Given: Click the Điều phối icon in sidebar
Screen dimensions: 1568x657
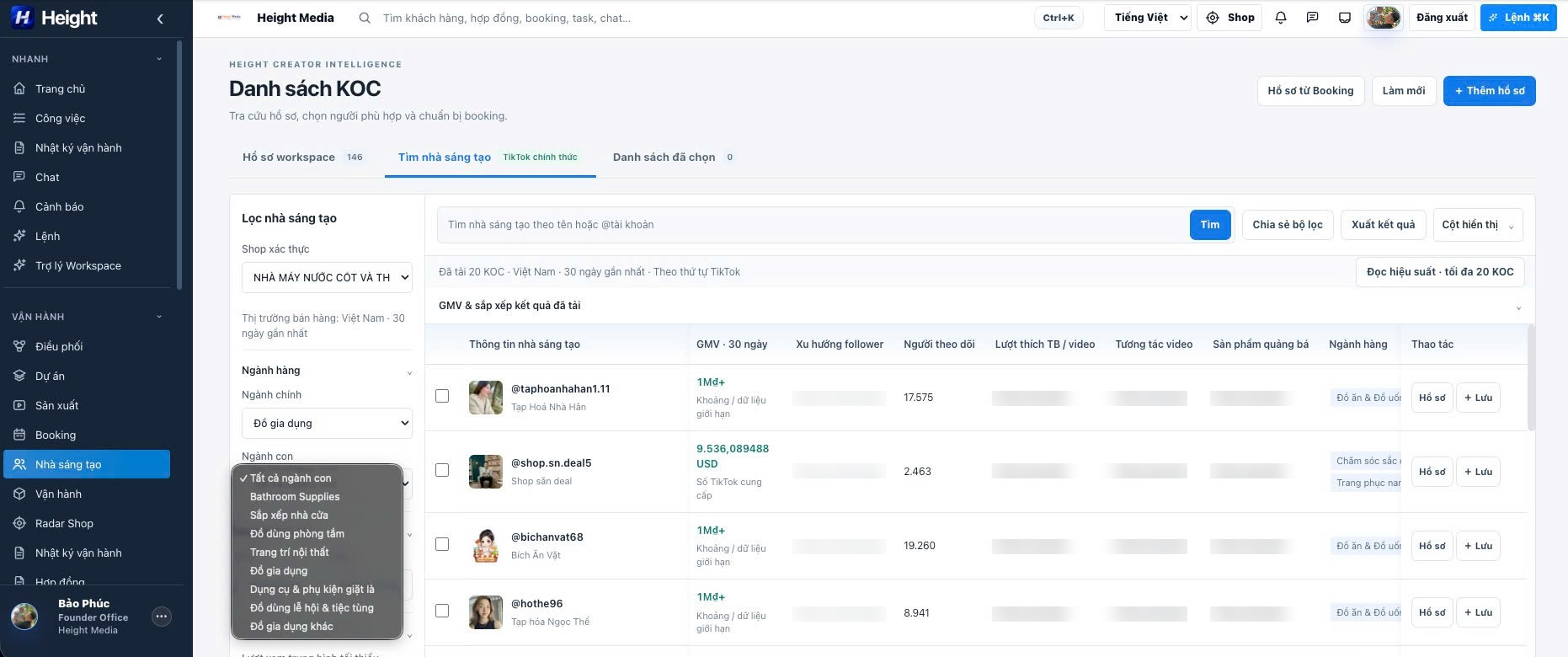Looking at the screenshot, I should (19, 346).
